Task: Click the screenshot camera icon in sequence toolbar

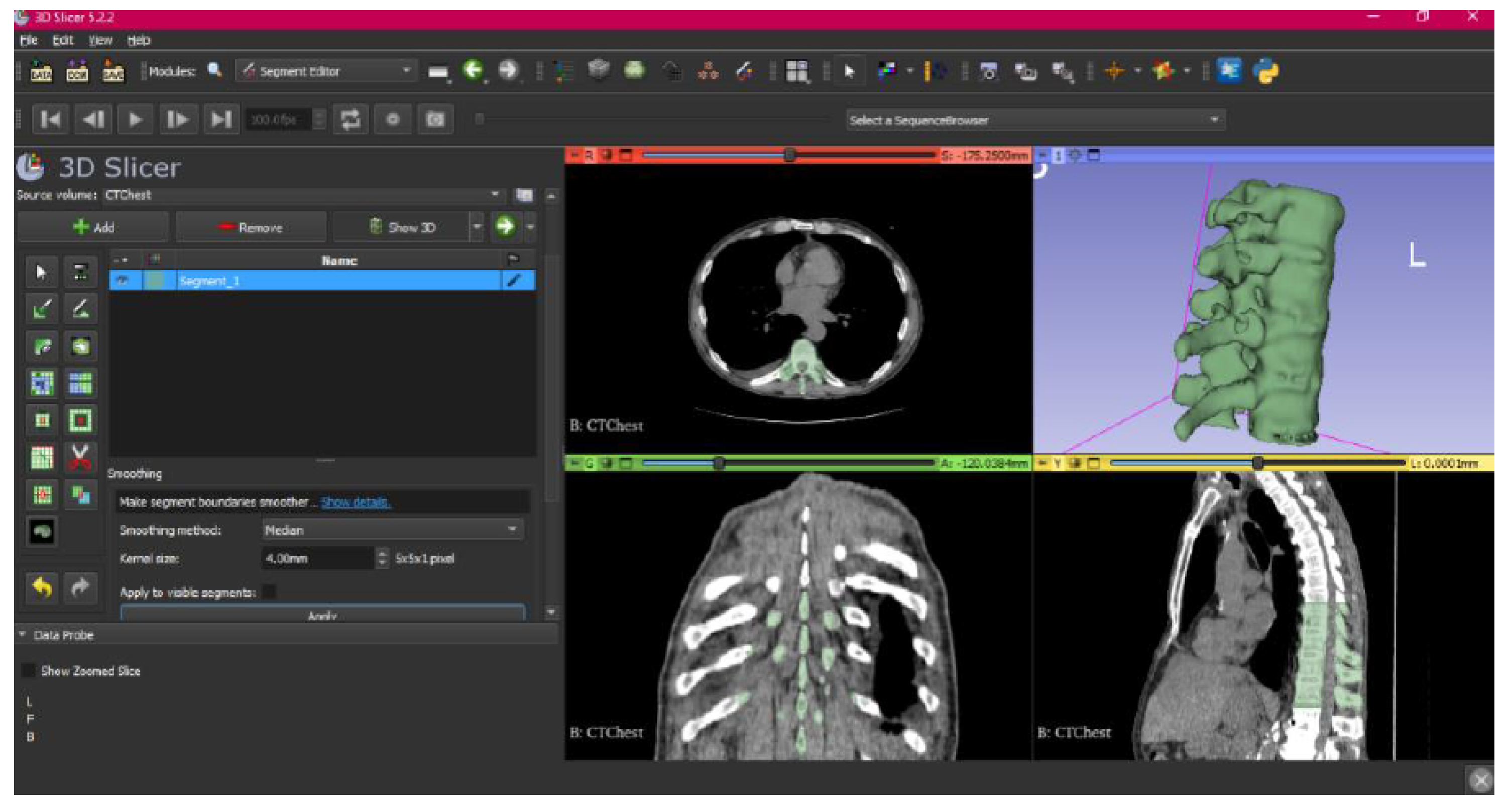Action: pos(435,119)
